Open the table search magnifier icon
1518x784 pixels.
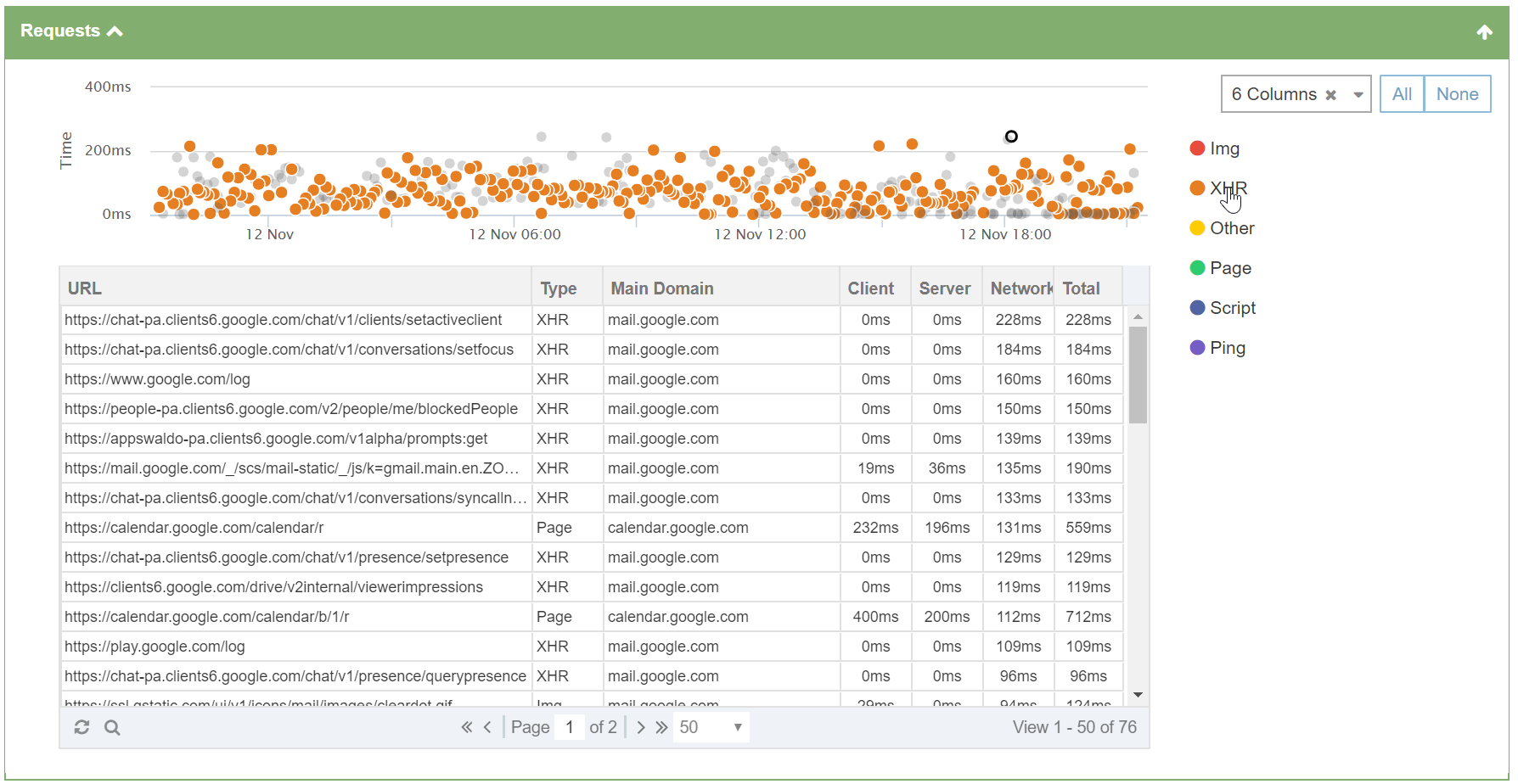pos(112,727)
